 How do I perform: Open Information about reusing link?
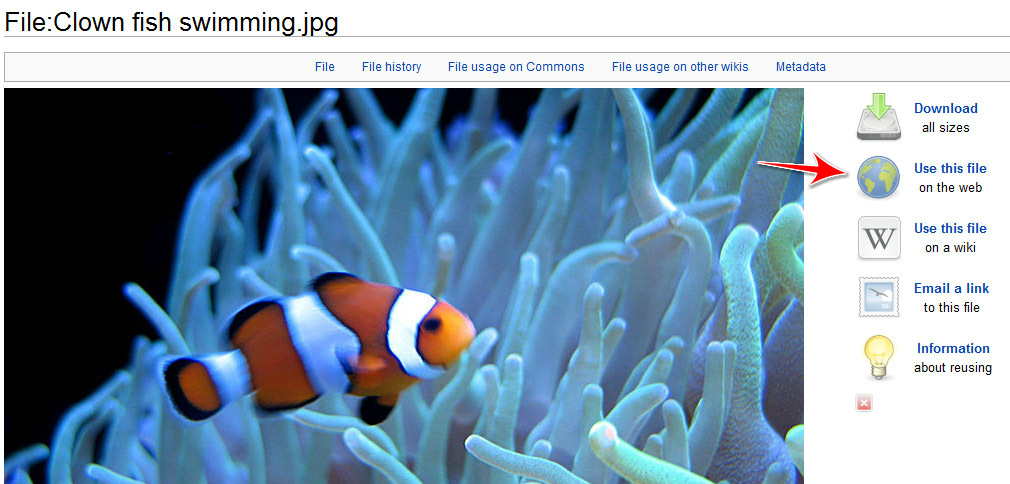(x=953, y=348)
